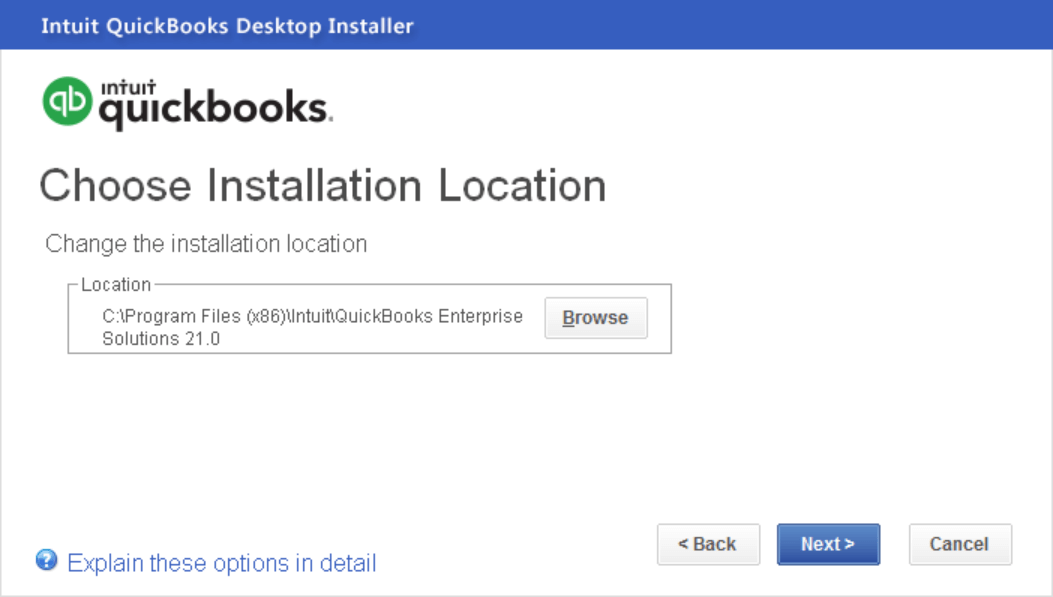Cancel the QuickBooks installation

[x=960, y=544]
